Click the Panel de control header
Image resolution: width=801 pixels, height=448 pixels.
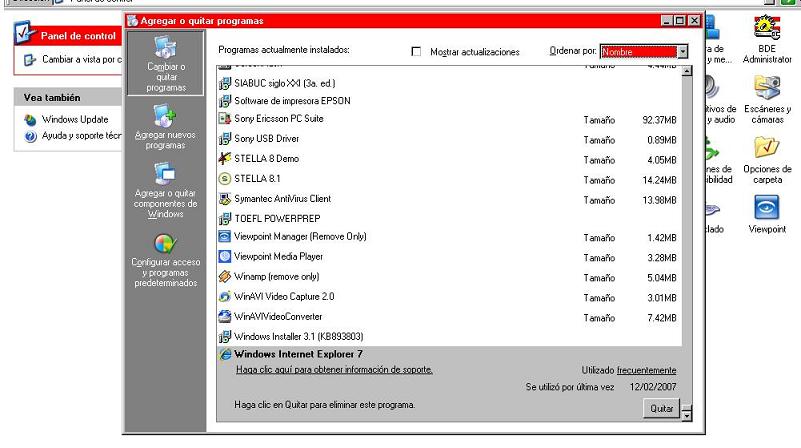(x=78, y=36)
